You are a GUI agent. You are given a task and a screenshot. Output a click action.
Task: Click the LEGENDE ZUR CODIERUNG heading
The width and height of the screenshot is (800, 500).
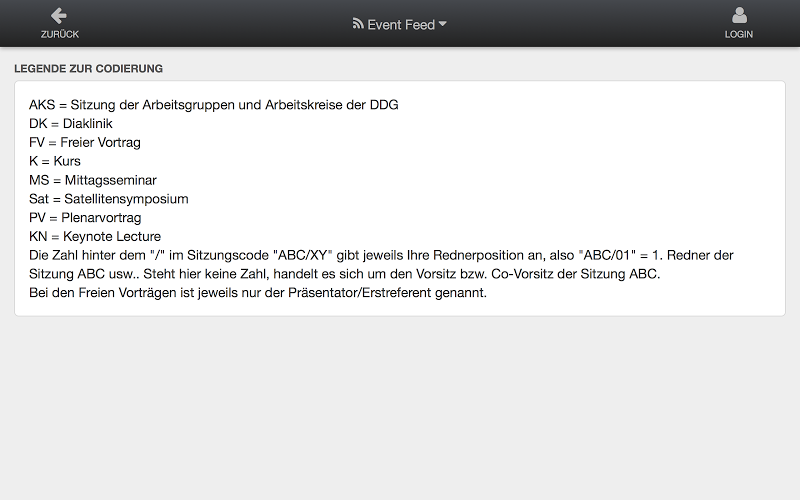[89, 69]
